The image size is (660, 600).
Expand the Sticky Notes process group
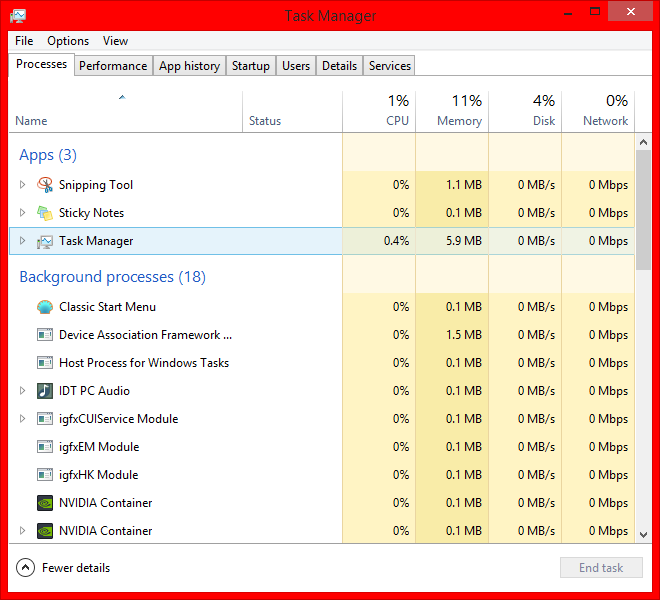(22, 213)
